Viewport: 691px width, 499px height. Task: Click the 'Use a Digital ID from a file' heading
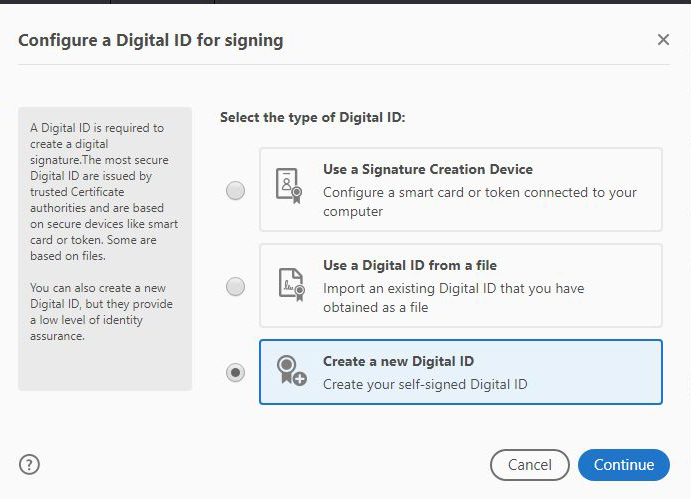[410, 265]
